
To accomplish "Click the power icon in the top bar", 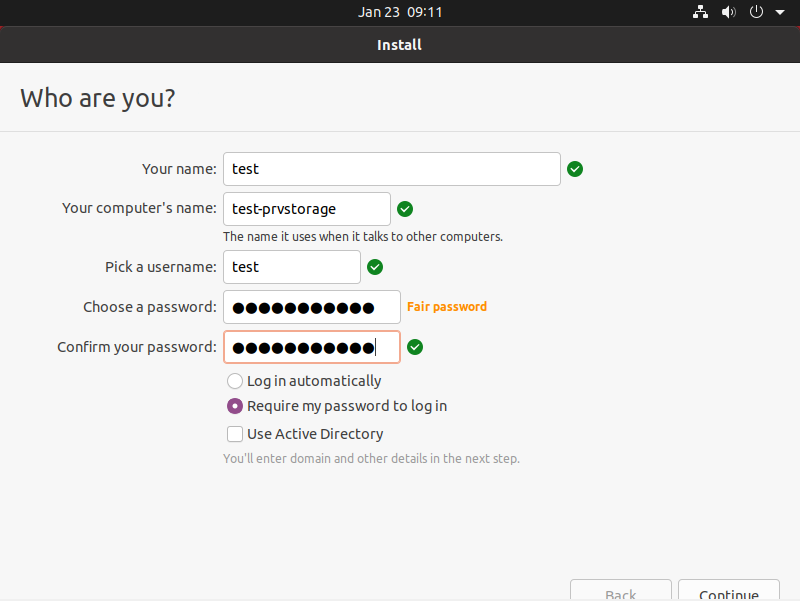I will pyautogui.click(x=756, y=12).
